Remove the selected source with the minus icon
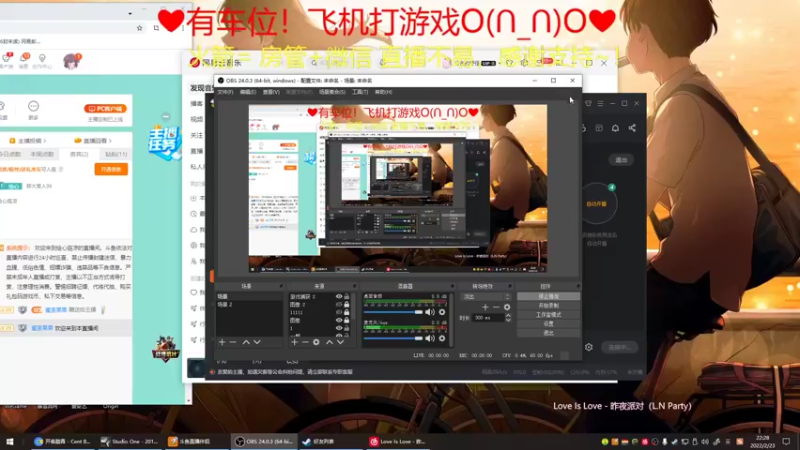 [x=305, y=342]
